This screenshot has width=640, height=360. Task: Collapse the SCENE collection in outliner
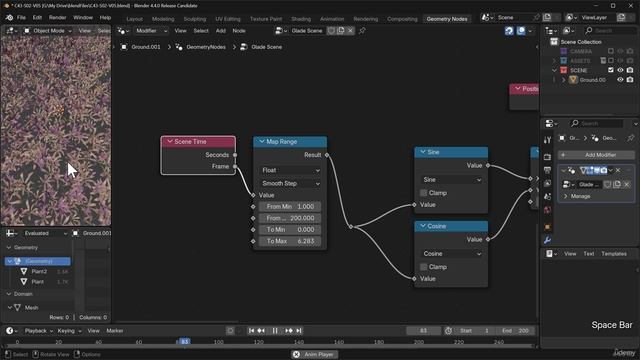[x=554, y=70]
